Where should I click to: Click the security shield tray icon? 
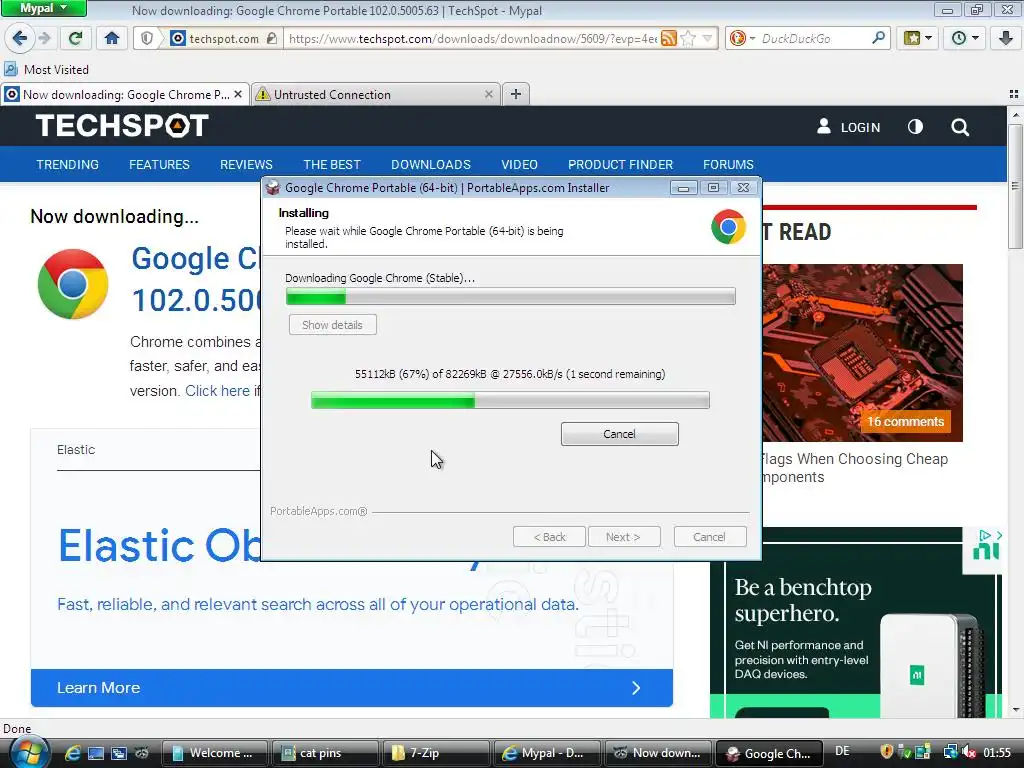[x=887, y=752]
